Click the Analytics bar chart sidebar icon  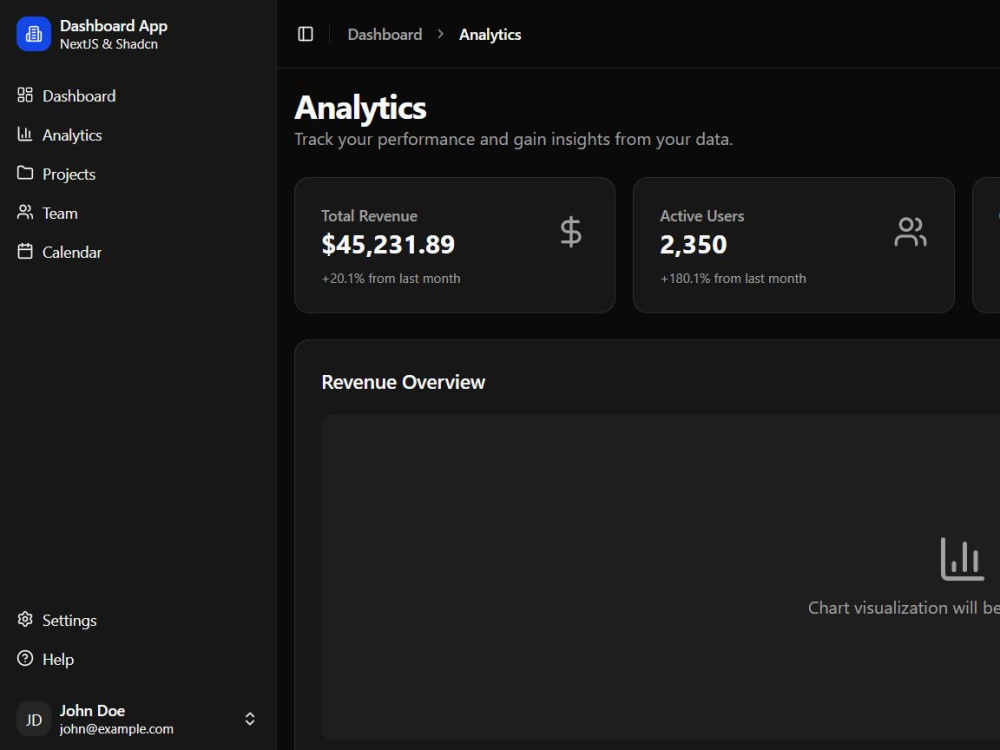pos(25,134)
